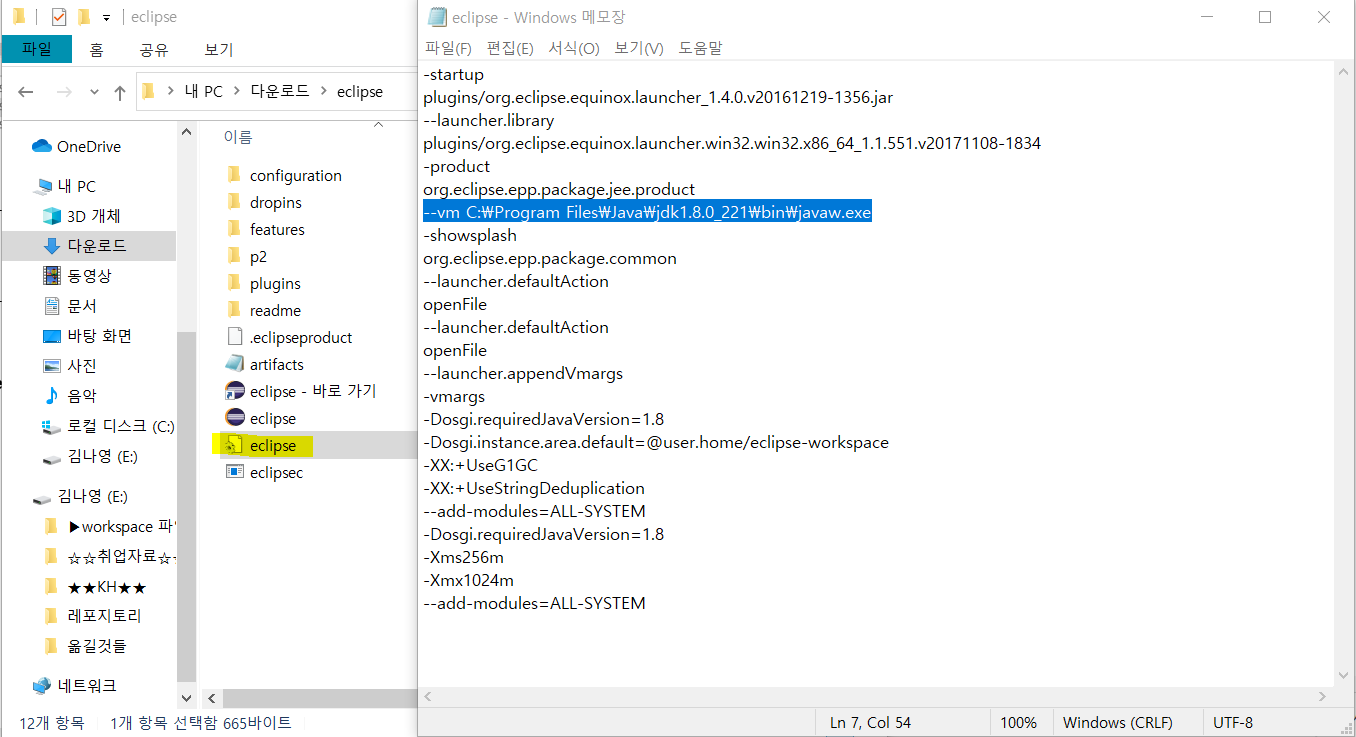Click UTF-8 encoding in status bar
1356x737 pixels.
pos(1233,722)
